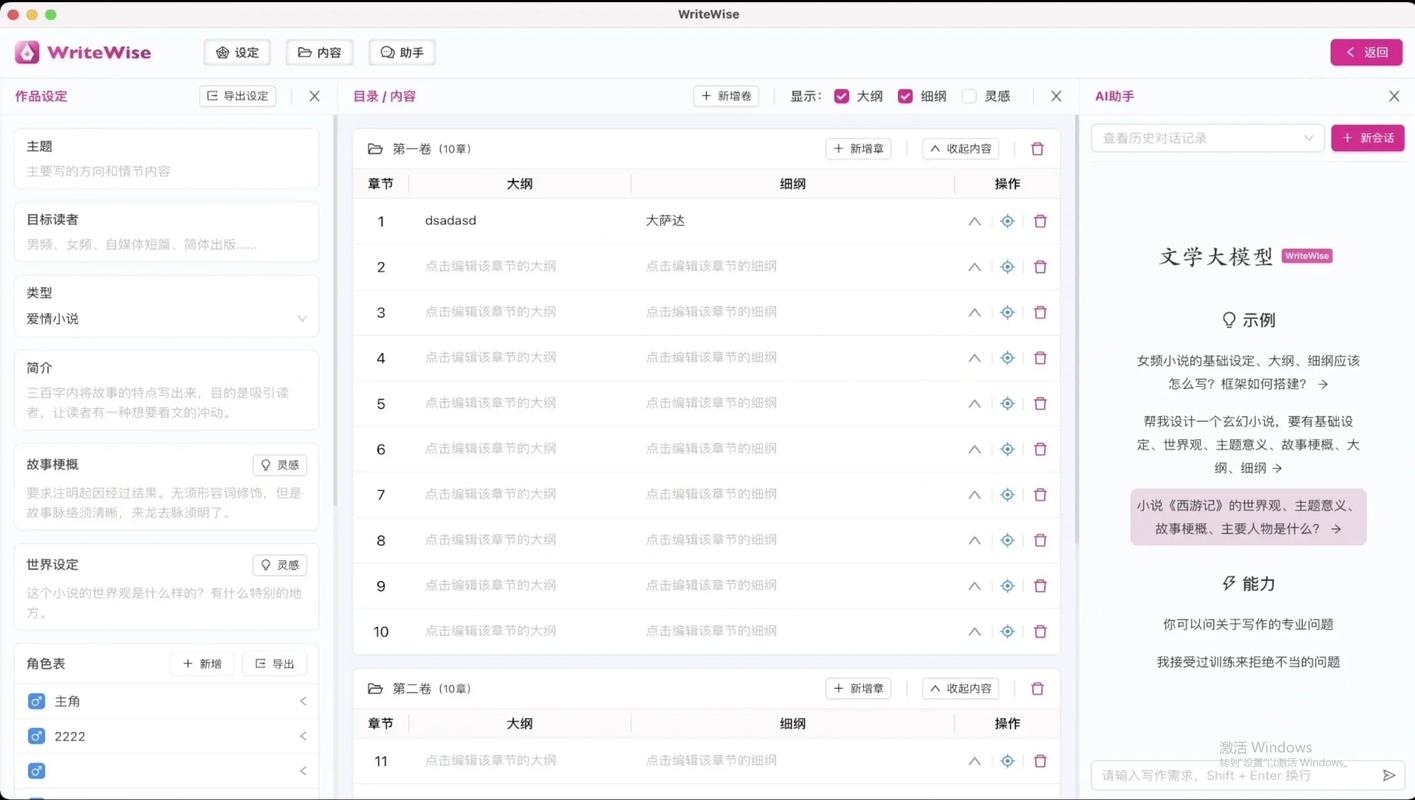Click the locate target icon for chapter 4
The image size is (1415, 800).
pos(1007,358)
